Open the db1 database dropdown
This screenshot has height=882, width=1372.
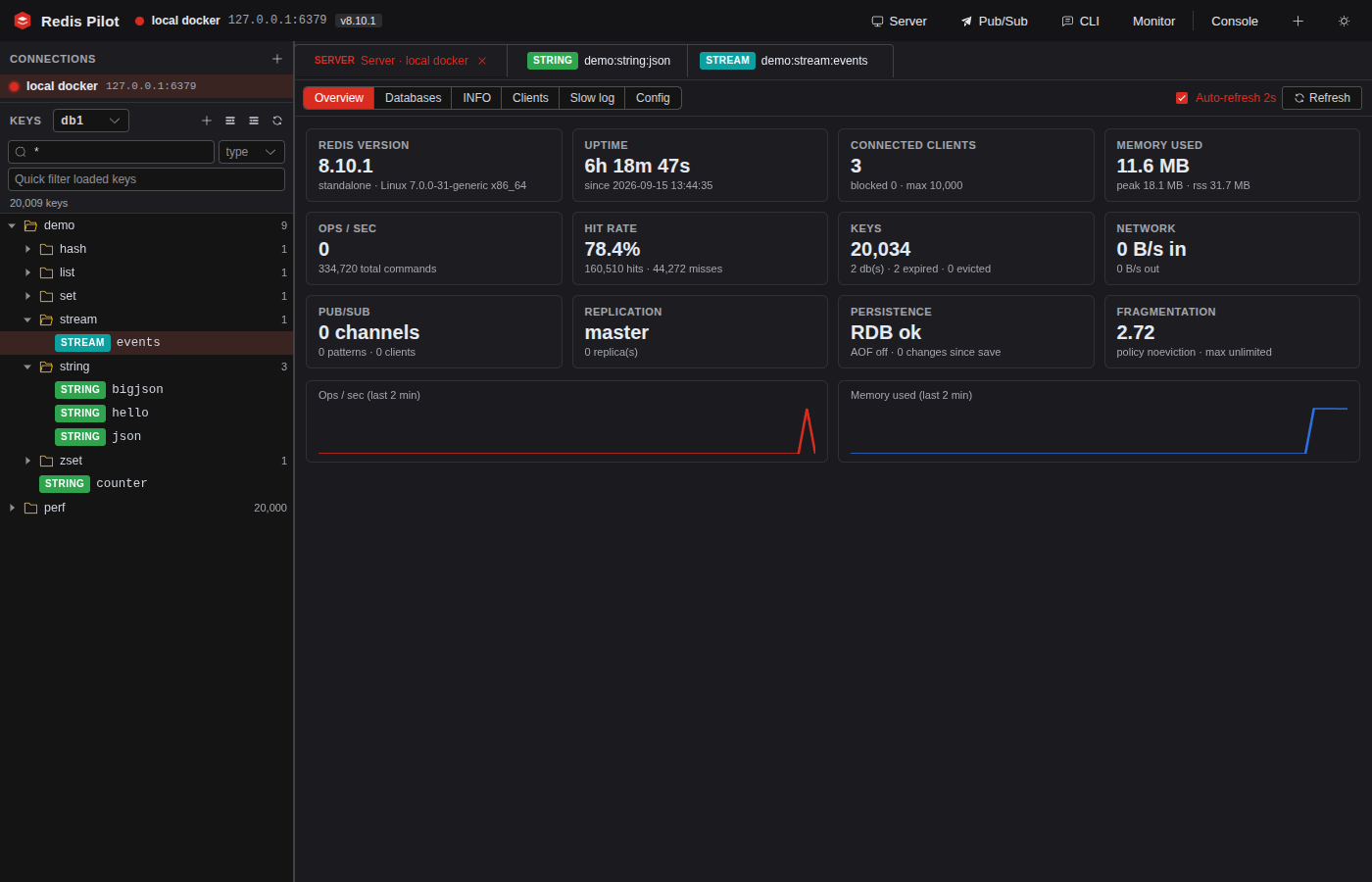click(x=91, y=121)
